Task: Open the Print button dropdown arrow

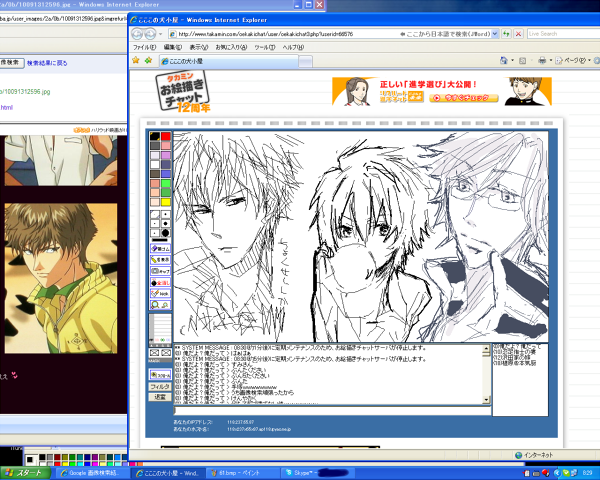Action: [x=551, y=60]
